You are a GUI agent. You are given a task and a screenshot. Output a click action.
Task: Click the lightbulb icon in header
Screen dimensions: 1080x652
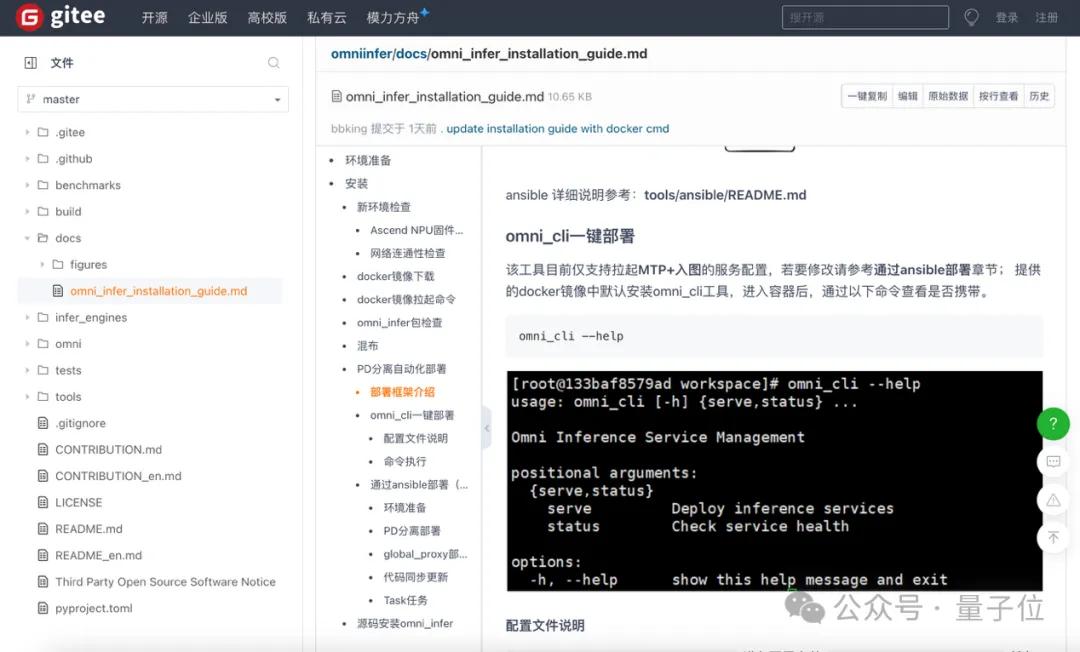point(971,18)
